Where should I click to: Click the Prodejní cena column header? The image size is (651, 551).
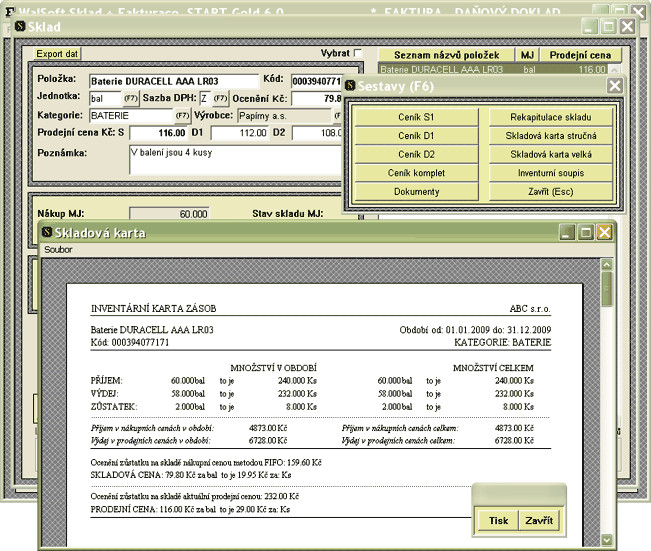pyautogui.click(x=580, y=55)
